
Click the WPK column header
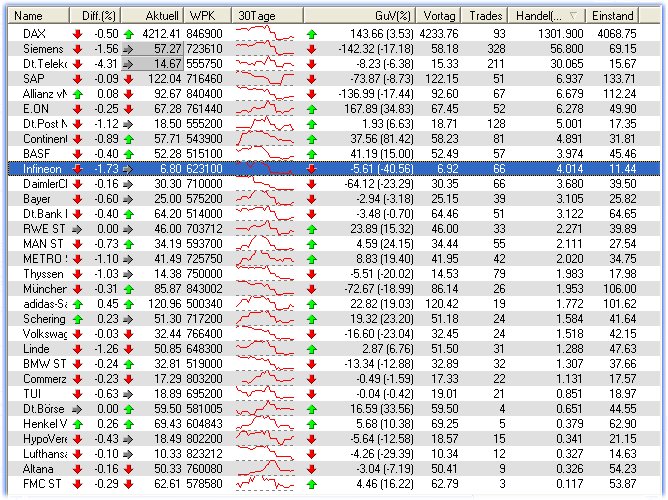[x=208, y=16]
